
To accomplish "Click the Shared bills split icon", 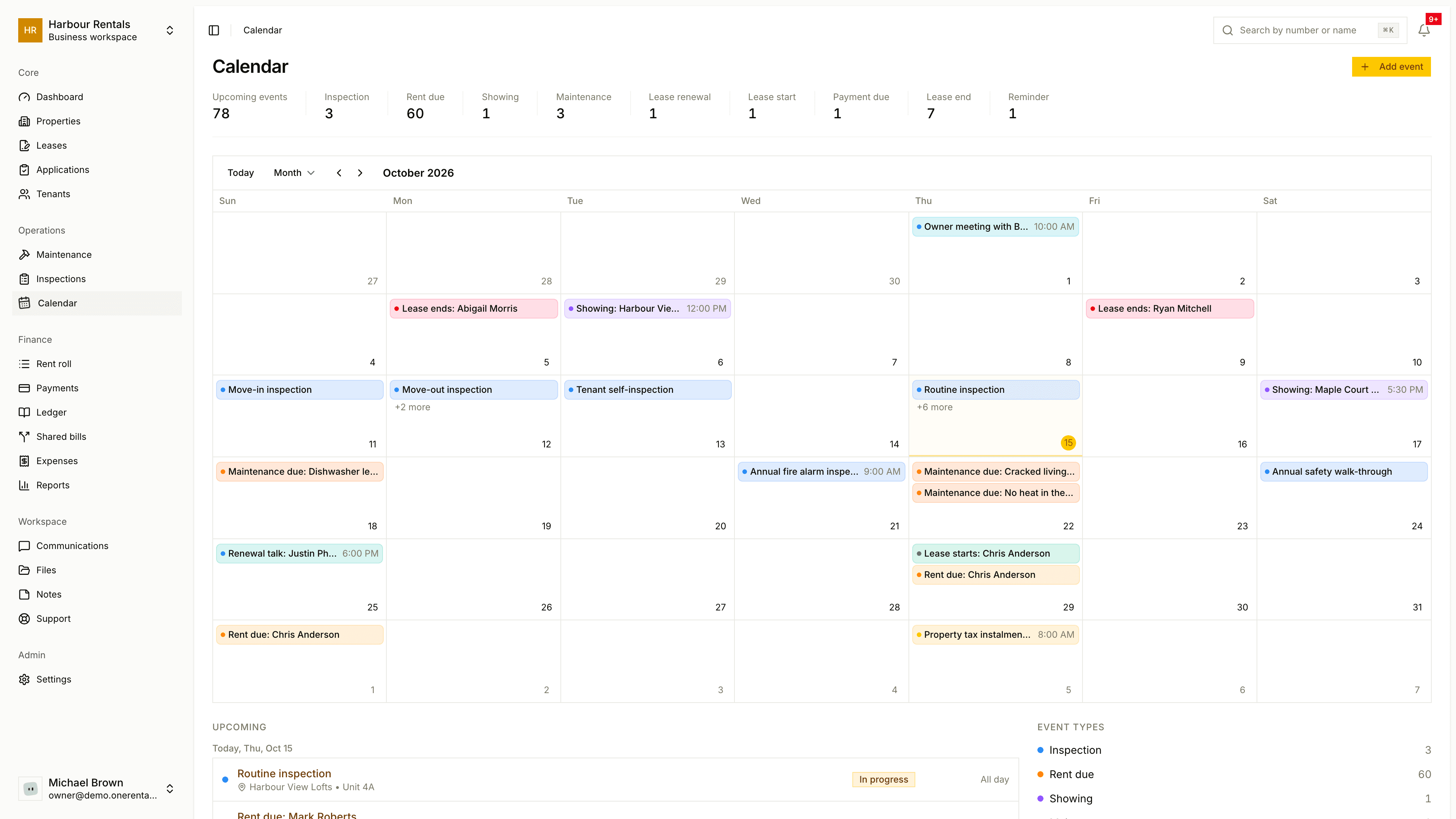I will pyautogui.click(x=24, y=437).
